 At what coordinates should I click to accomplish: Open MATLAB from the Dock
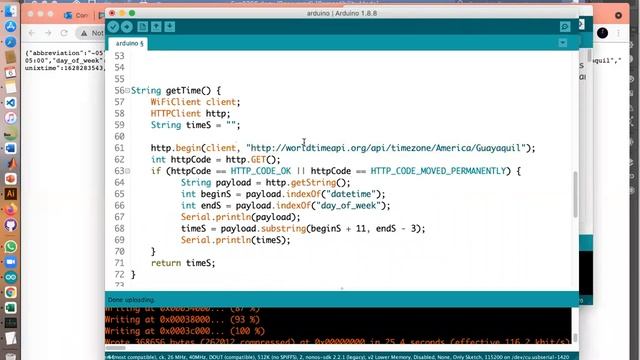[11, 164]
